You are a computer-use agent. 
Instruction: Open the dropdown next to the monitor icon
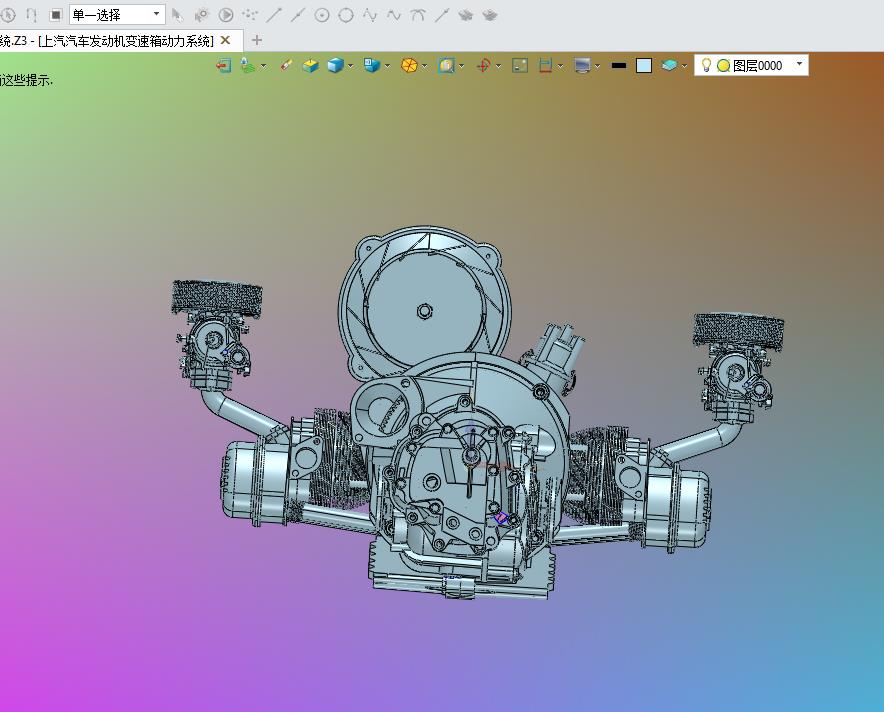point(598,66)
